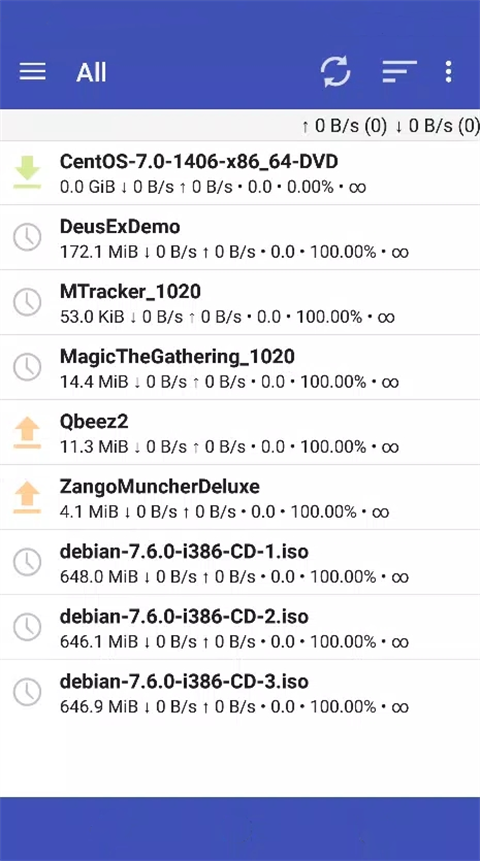Tap CentOS green download arrow icon
Screen dimensions: 480x861
coord(27,172)
